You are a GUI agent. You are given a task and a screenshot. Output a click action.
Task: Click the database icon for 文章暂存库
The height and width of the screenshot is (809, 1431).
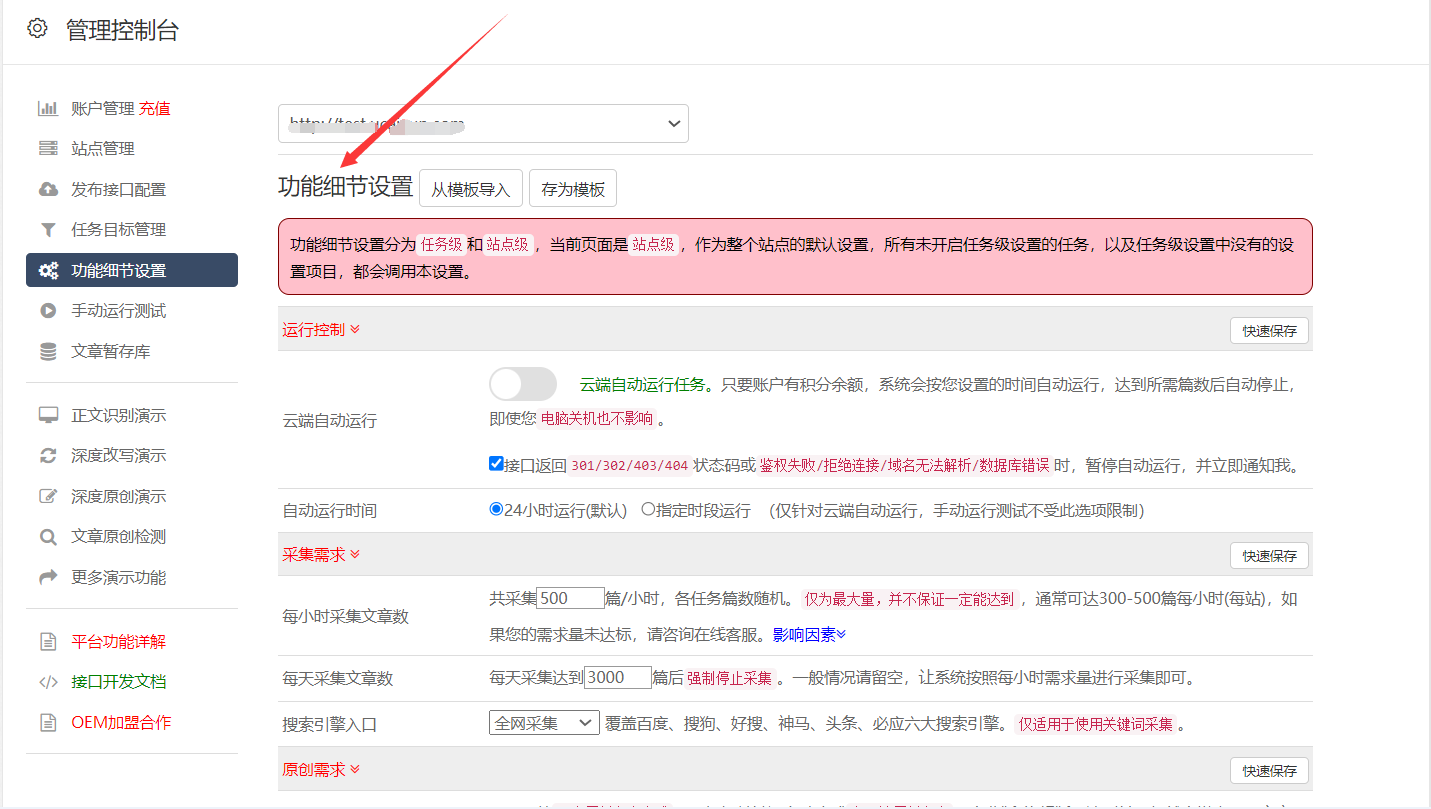pos(48,352)
